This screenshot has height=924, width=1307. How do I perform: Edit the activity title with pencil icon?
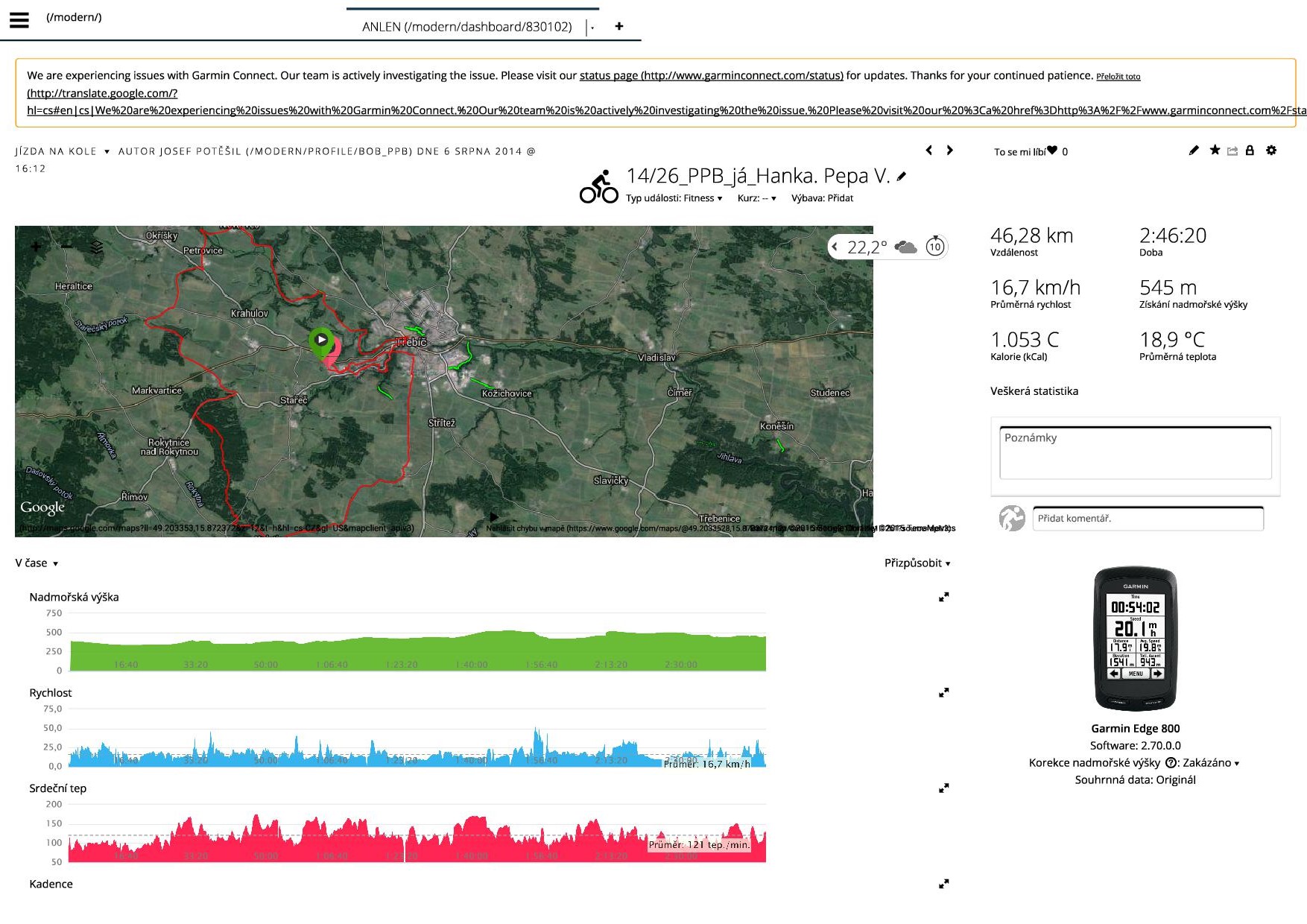tap(902, 177)
